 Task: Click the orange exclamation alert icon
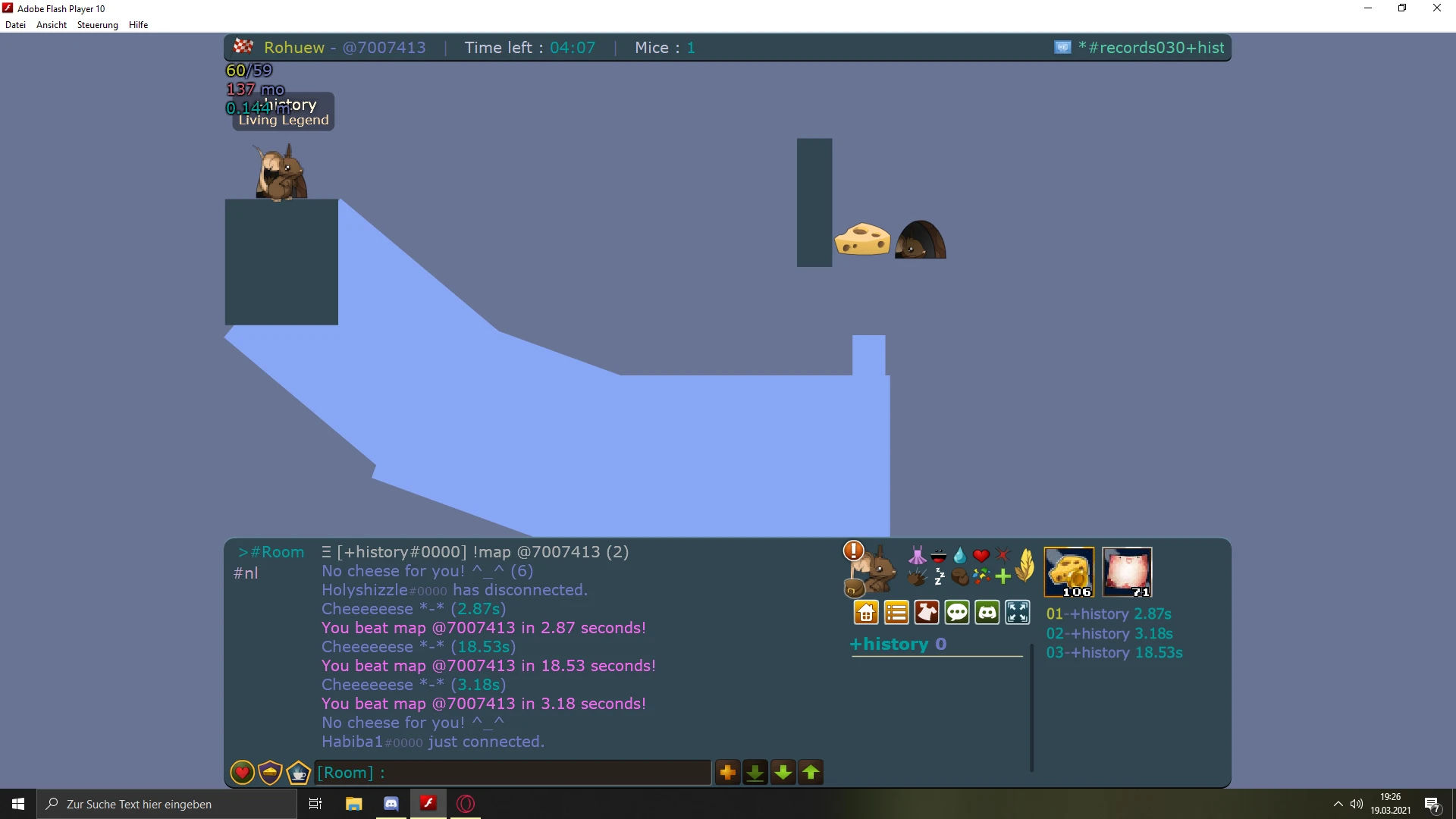coord(854,551)
